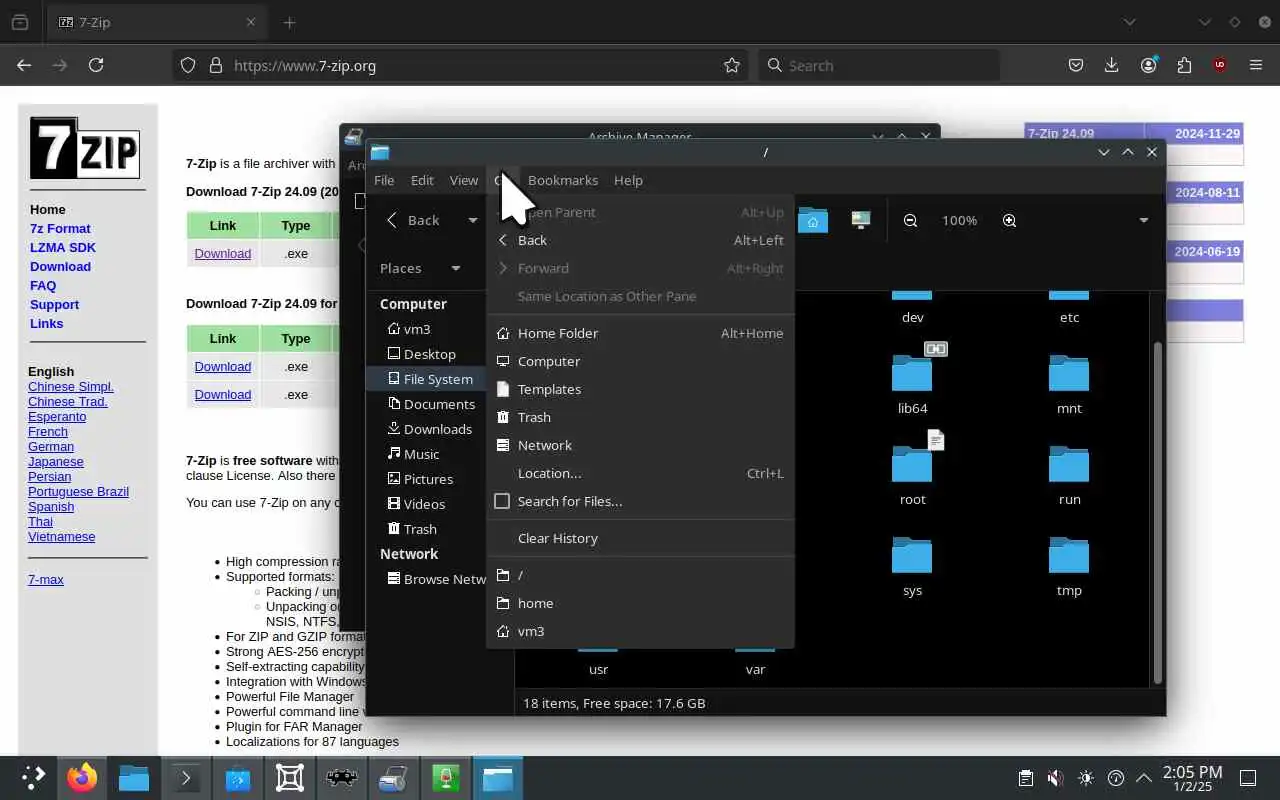Open the tmp folder icon
Image resolution: width=1280 pixels, height=800 pixels.
1069,555
